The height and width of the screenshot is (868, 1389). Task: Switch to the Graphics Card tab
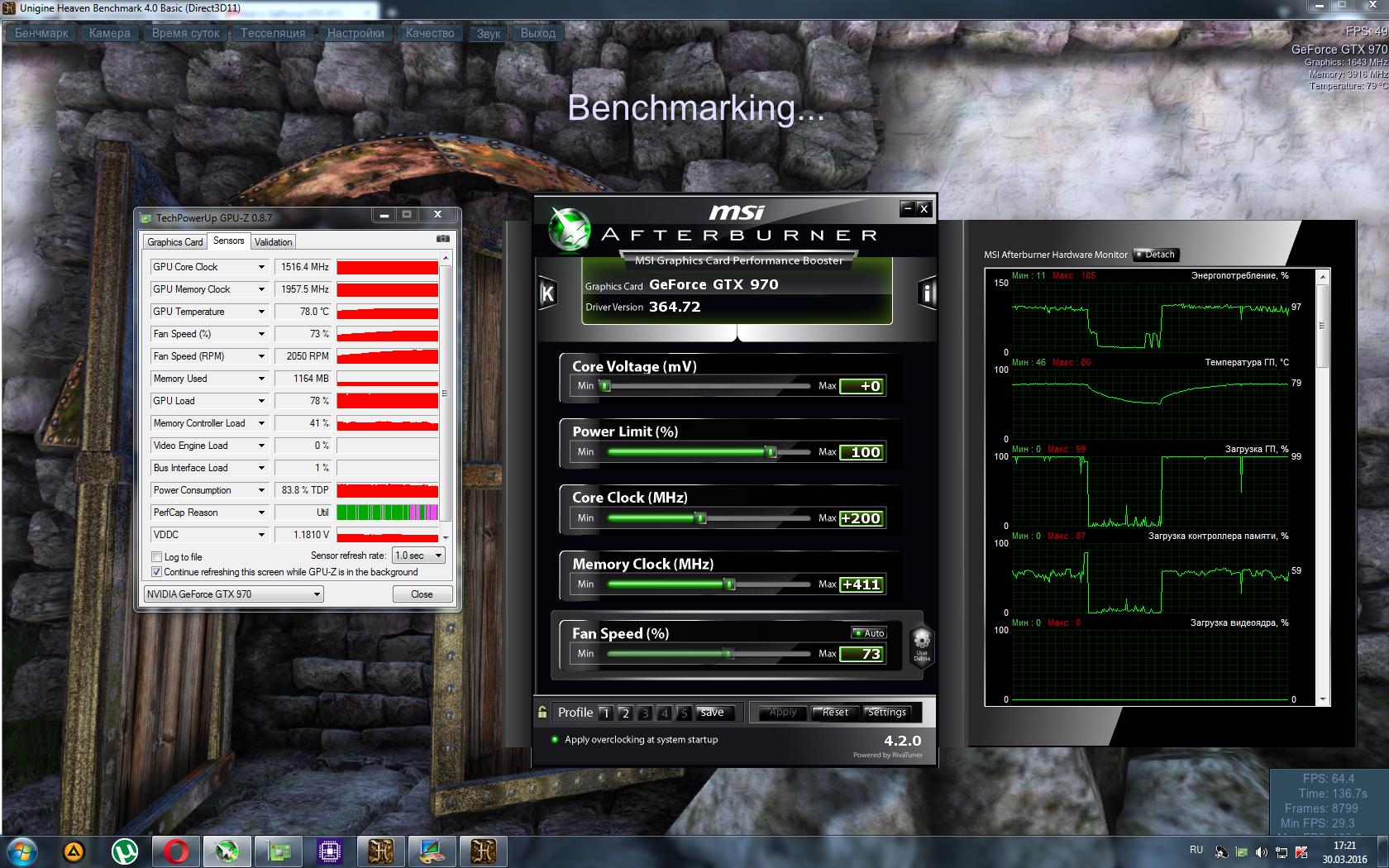175,242
